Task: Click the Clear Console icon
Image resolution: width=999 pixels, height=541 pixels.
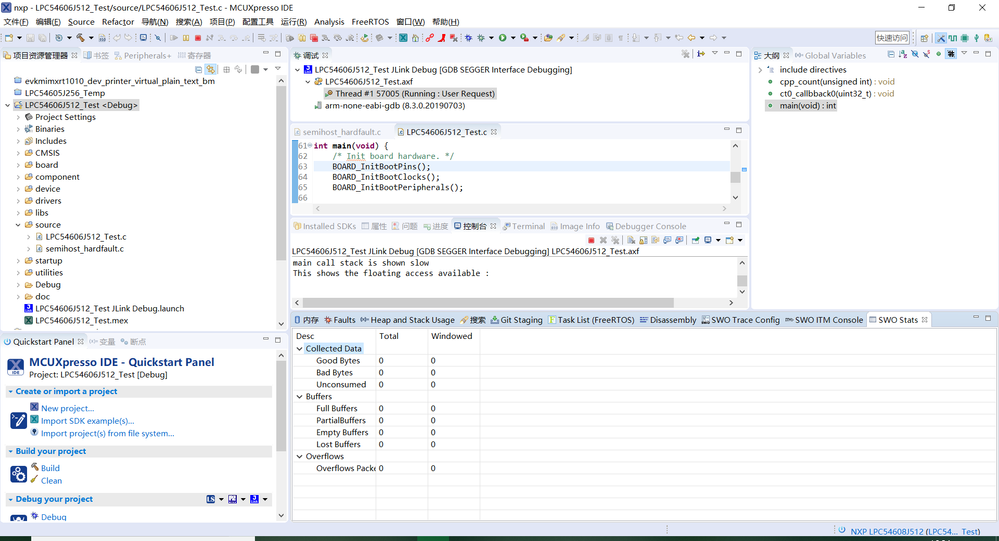Action: pos(631,240)
